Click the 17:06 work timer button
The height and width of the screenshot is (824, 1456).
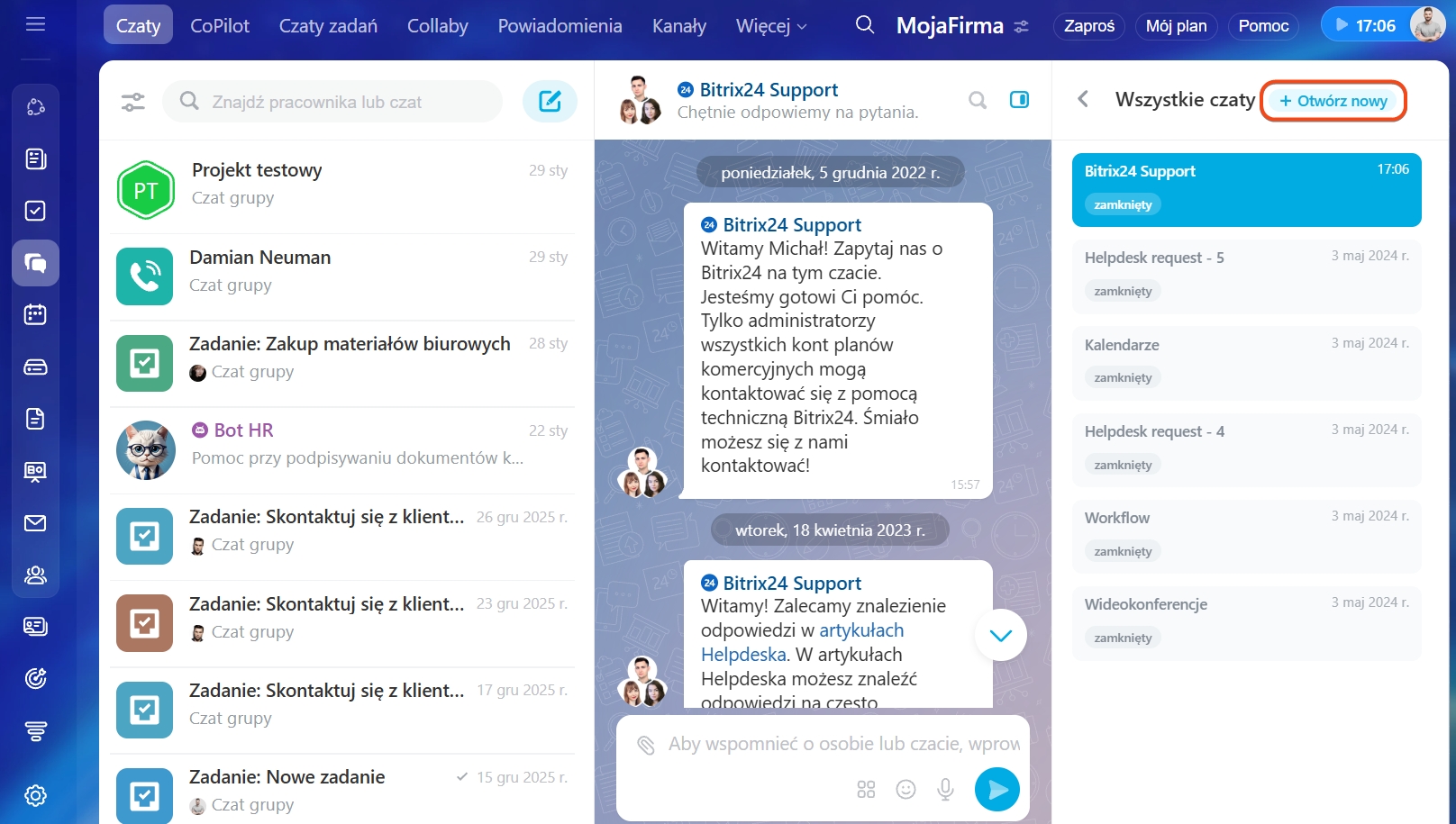[1364, 25]
